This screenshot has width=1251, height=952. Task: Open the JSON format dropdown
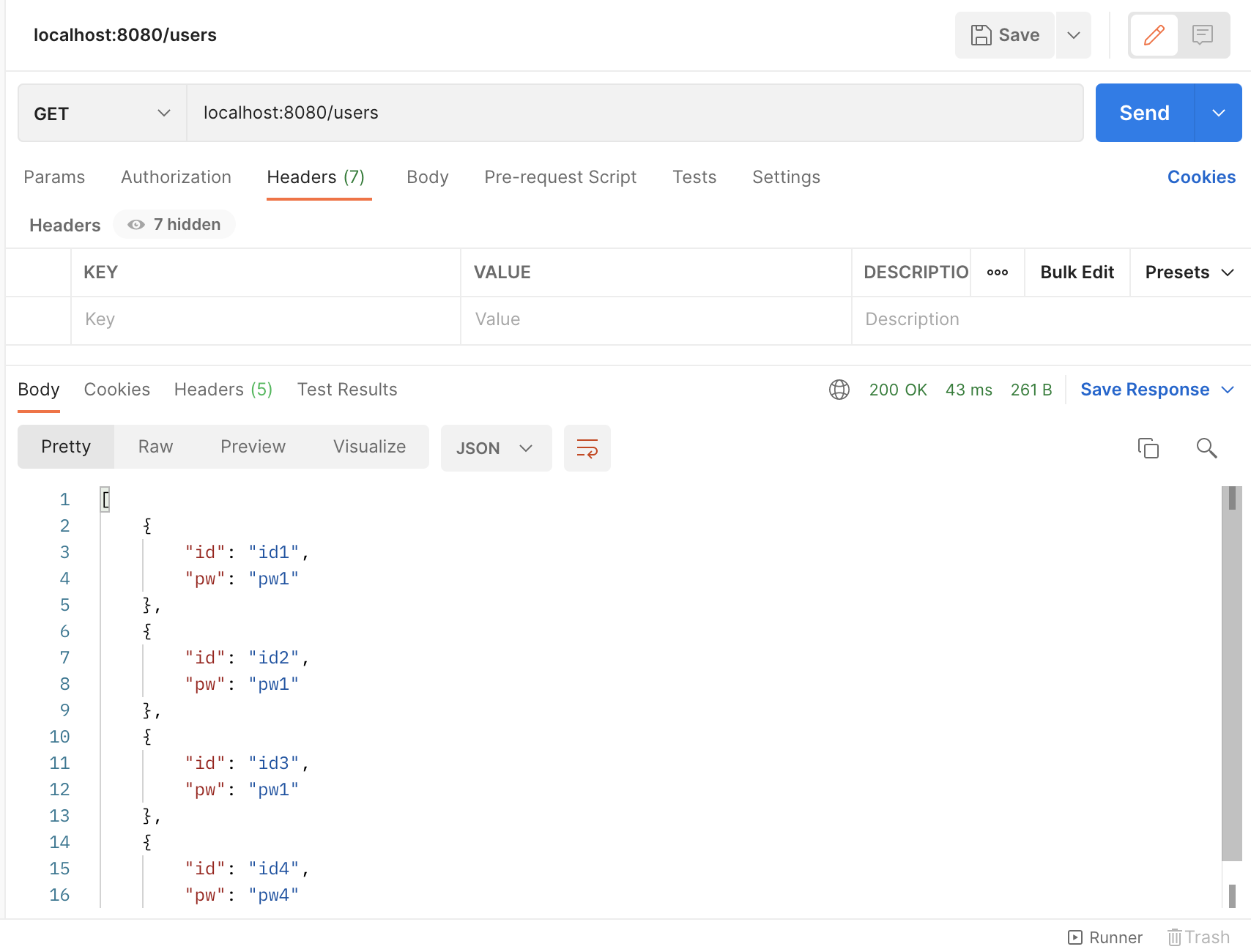tap(496, 448)
